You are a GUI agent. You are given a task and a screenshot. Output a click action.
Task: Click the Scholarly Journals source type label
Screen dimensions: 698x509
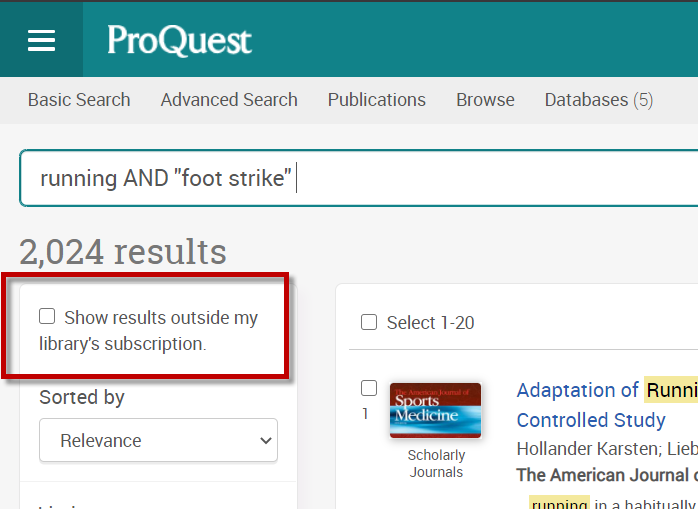[x=436, y=463]
